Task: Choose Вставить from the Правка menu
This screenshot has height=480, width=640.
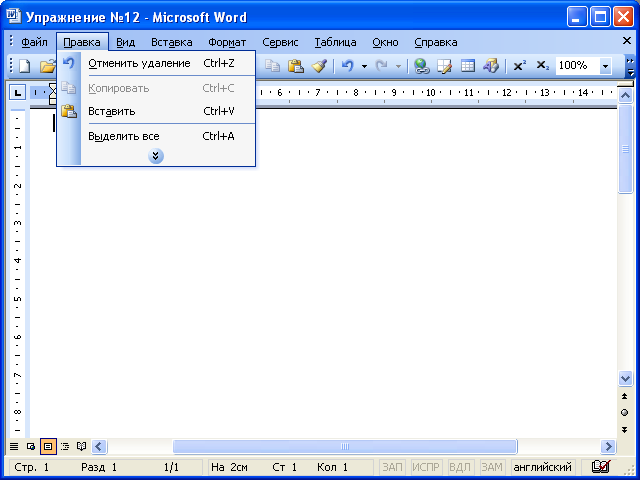Action: [x=156, y=111]
